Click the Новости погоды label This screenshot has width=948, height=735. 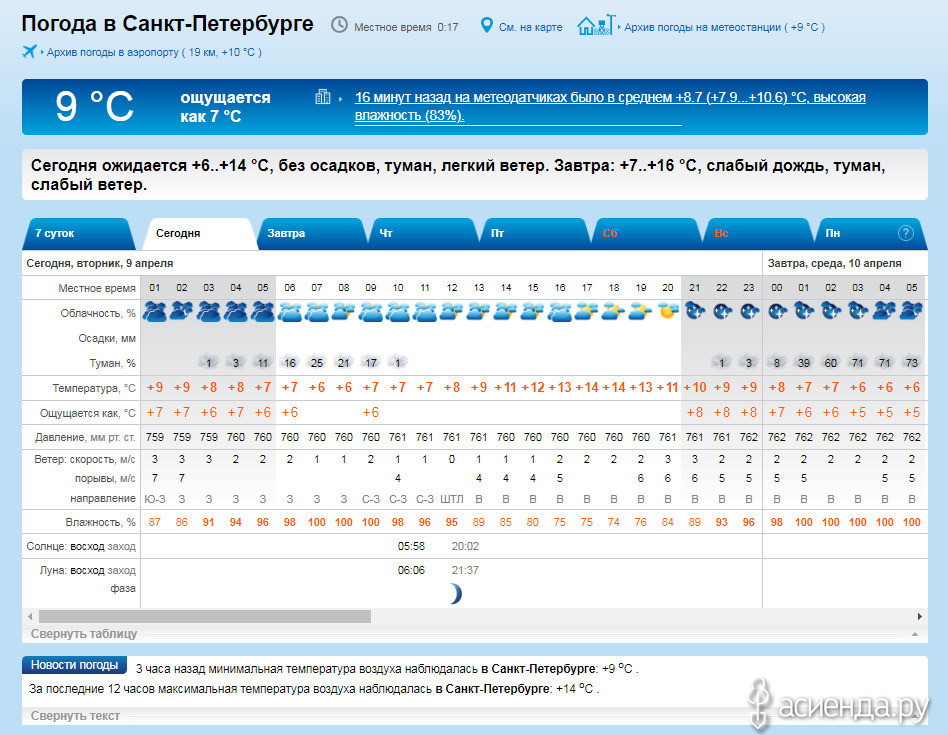tap(74, 665)
